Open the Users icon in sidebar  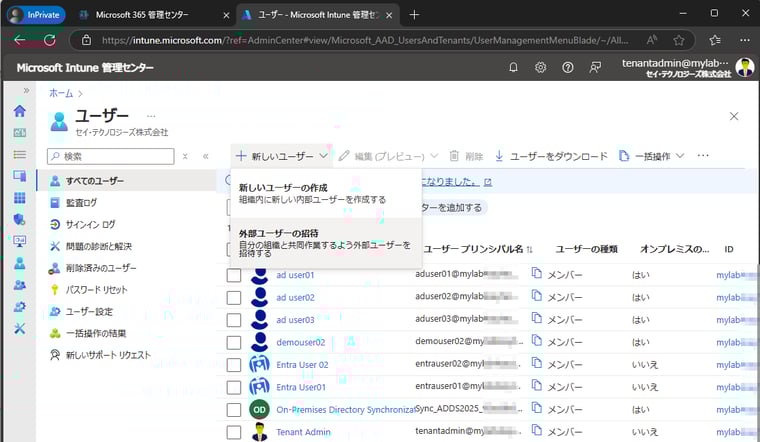19,263
